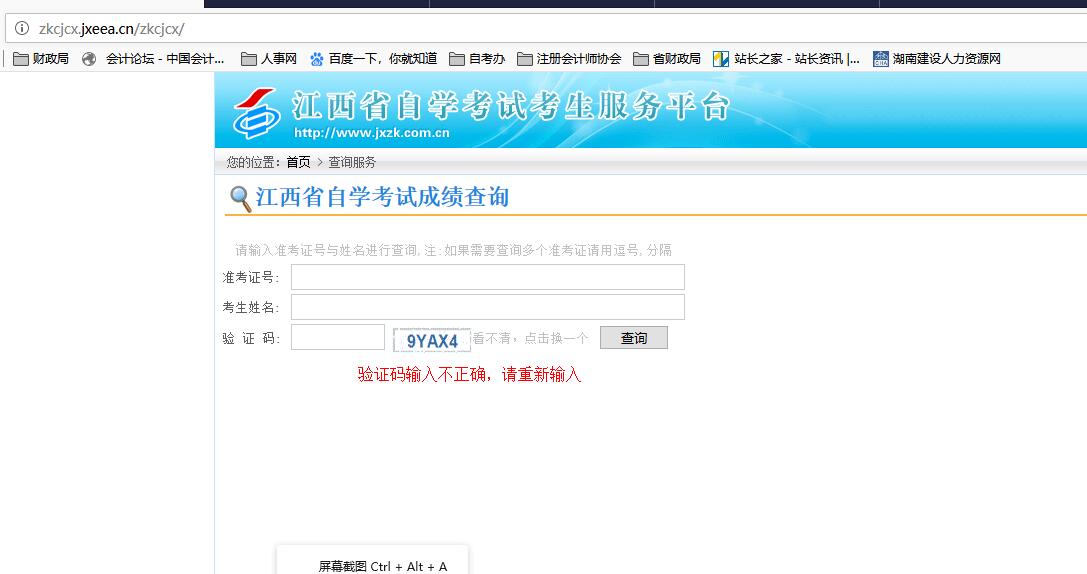Viewport: 1087px width, 574px height.
Task: Open 站长之家 - 站长资讯 bookmark
Action: (797, 59)
